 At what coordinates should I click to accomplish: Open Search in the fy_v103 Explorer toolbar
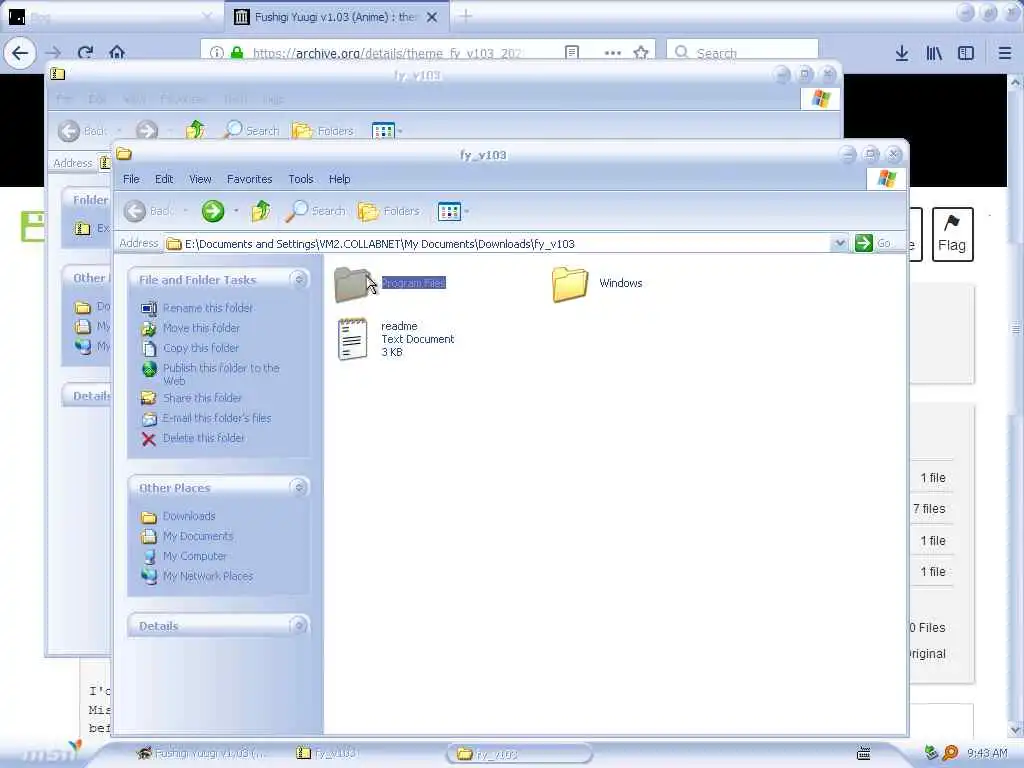point(316,211)
